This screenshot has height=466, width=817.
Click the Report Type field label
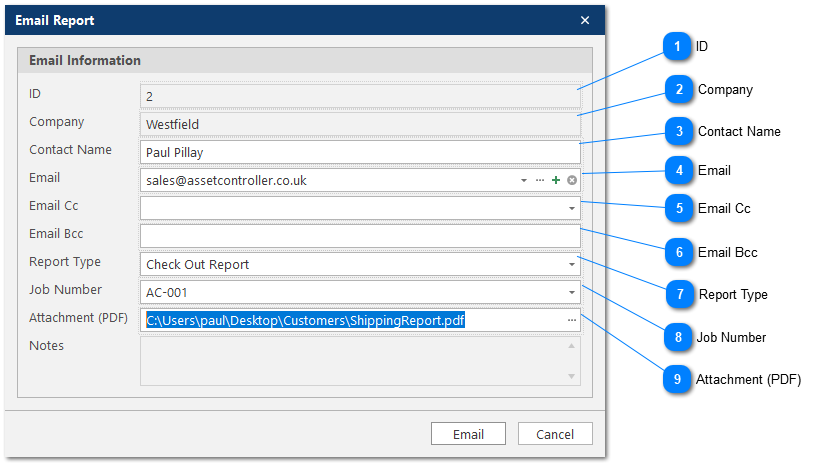[x=65, y=262]
